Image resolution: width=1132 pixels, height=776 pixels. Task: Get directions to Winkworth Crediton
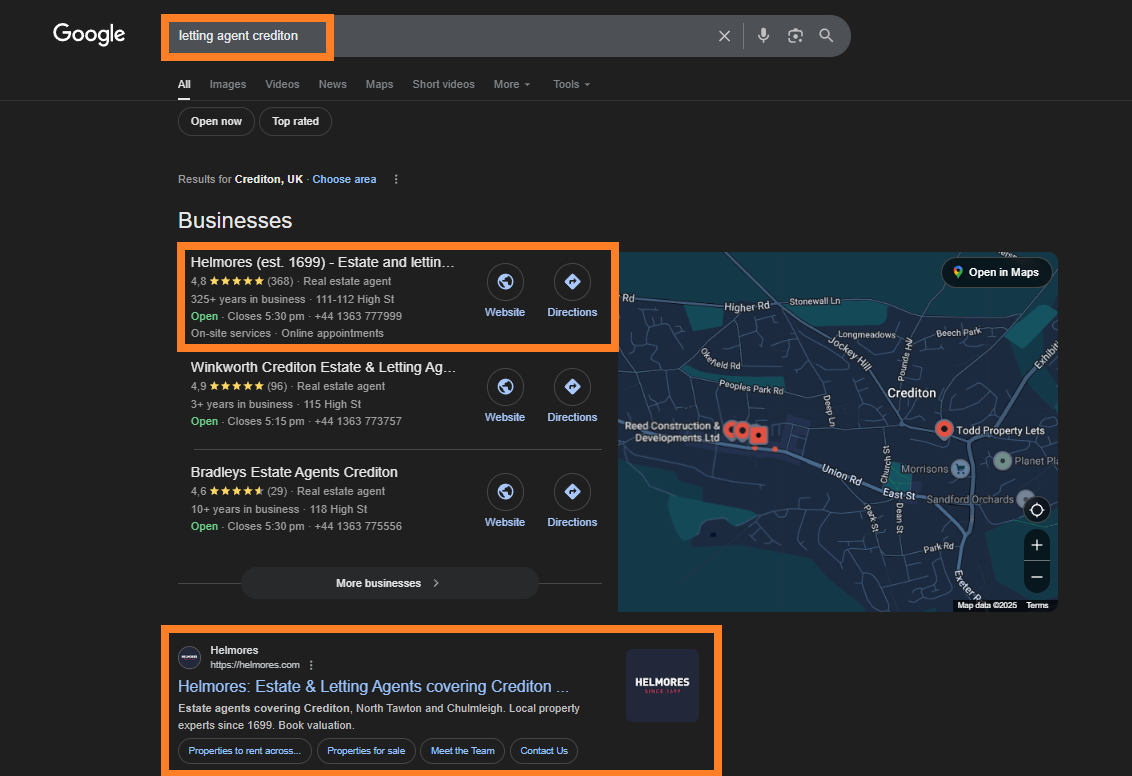(572, 387)
